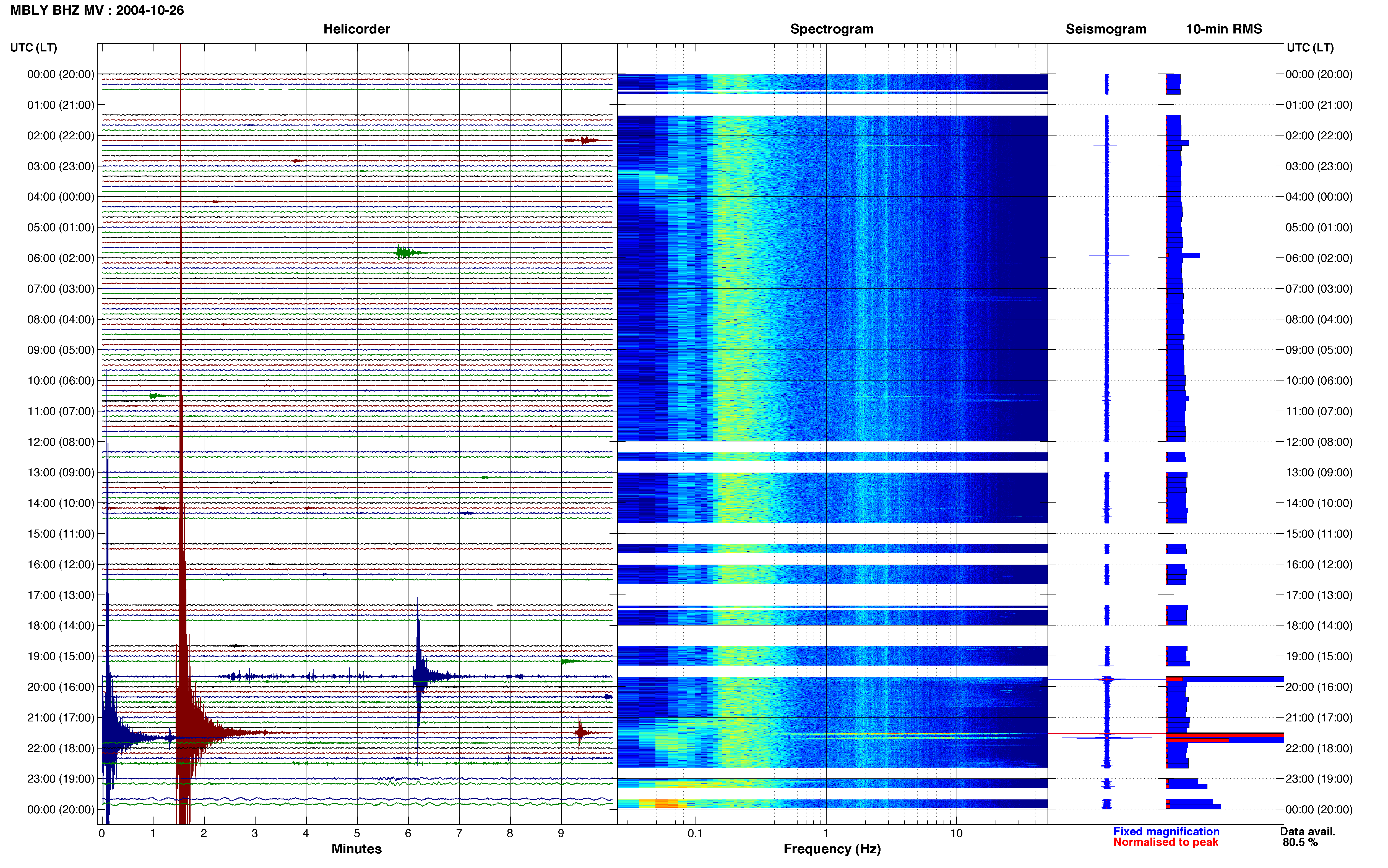Click minute tick label 9 on helicorder axis
This screenshot has height=868, width=1388.
tap(561, 833)
